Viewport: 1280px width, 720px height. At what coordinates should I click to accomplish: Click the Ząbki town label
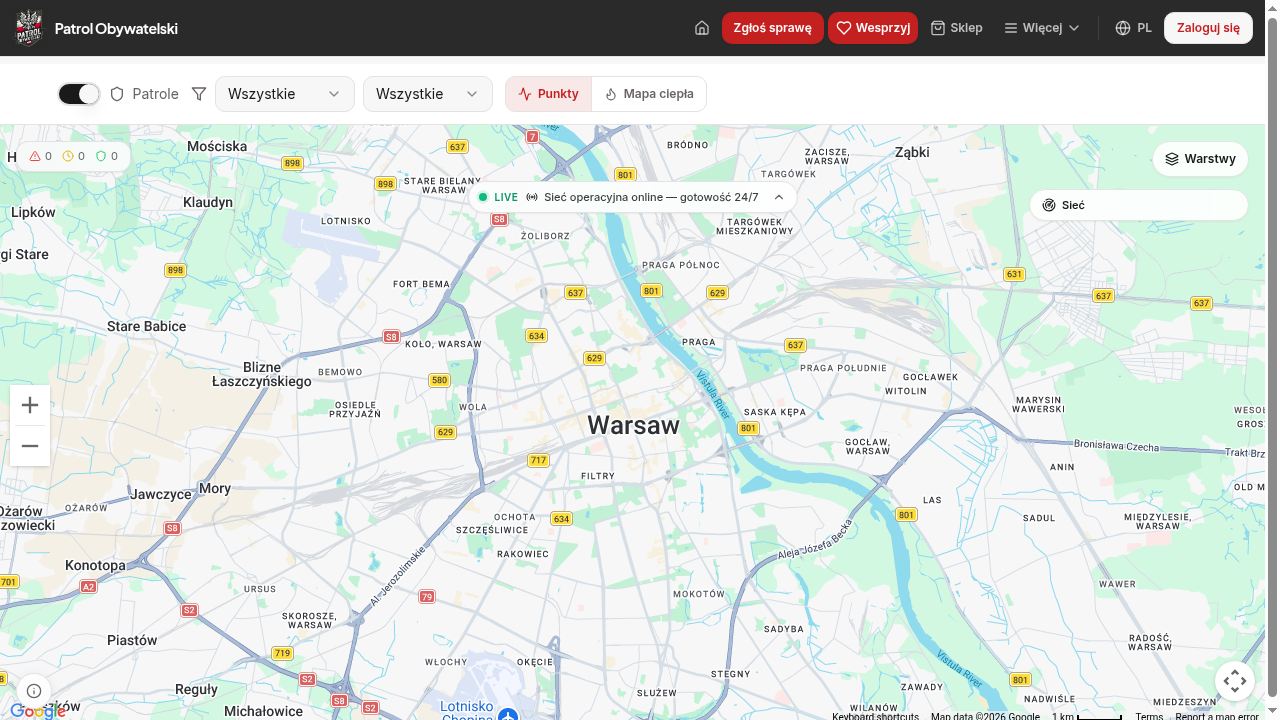point(912,152)
